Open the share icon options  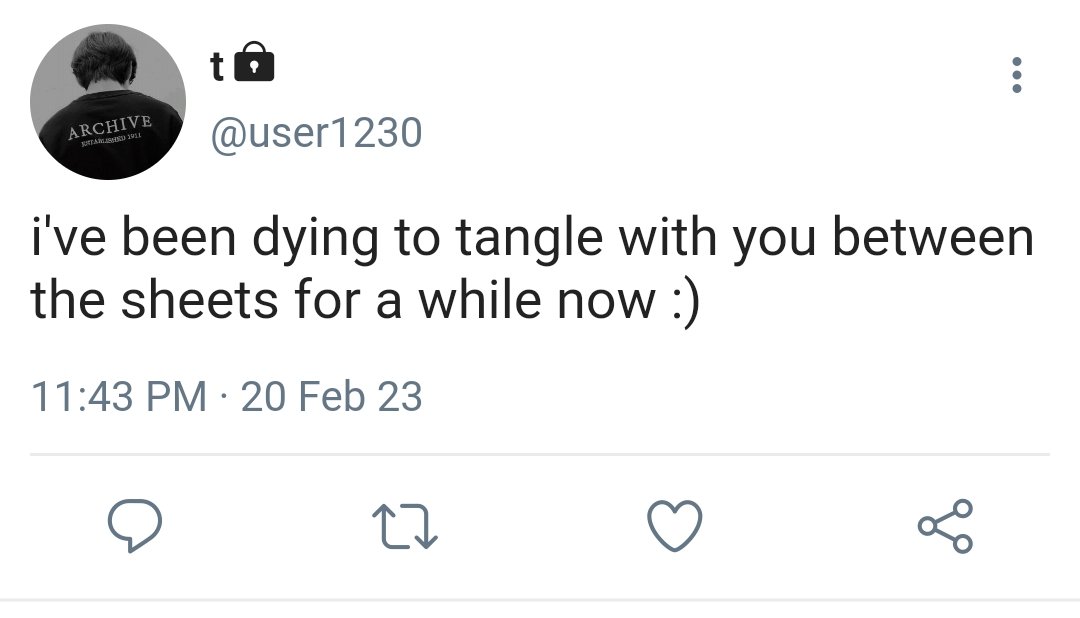click(x=946, y=526)
